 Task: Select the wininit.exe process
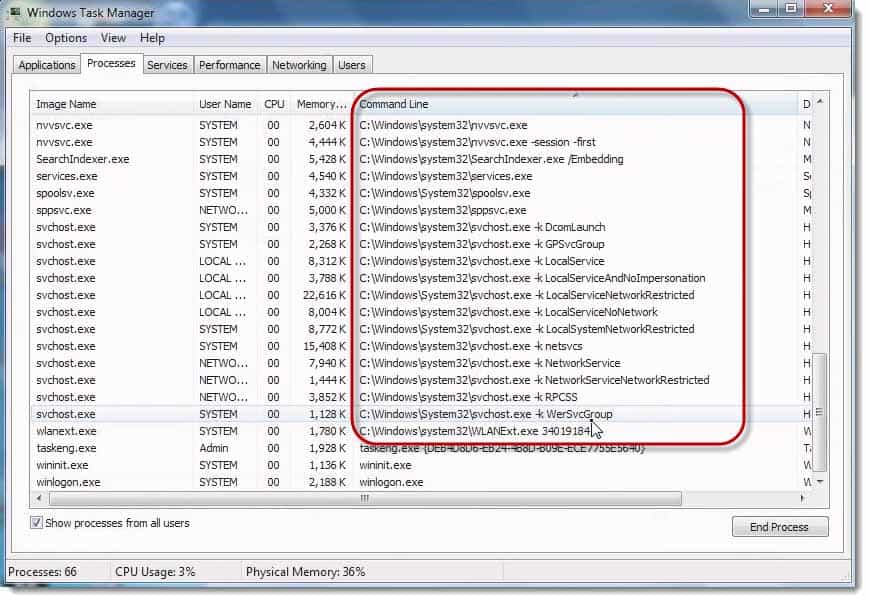point(421,465)
